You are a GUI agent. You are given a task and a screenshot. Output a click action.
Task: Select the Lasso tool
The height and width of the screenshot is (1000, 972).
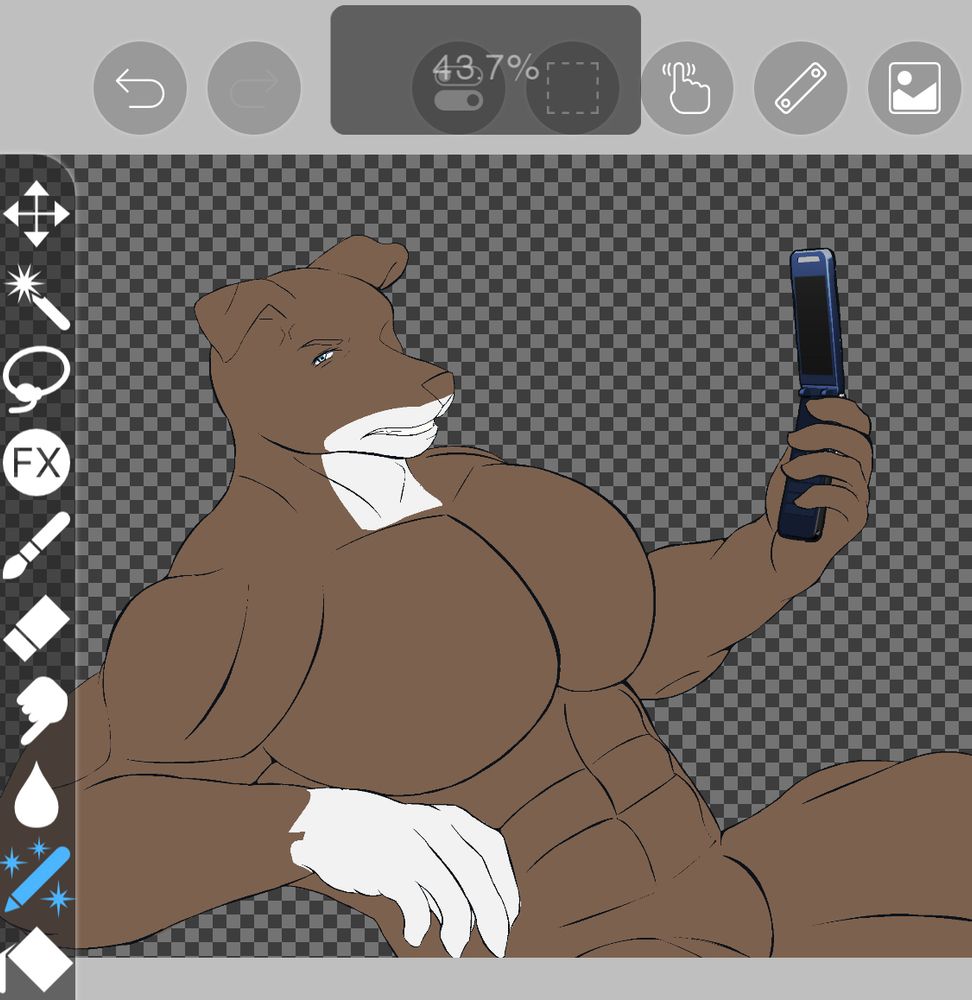tap(36, 379)
